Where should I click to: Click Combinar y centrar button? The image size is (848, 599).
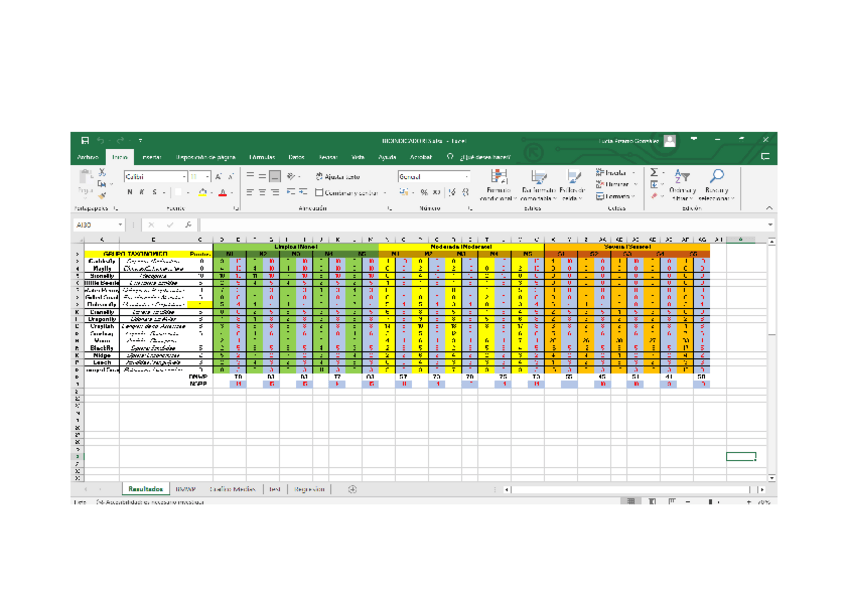click(x=352, y=192)
